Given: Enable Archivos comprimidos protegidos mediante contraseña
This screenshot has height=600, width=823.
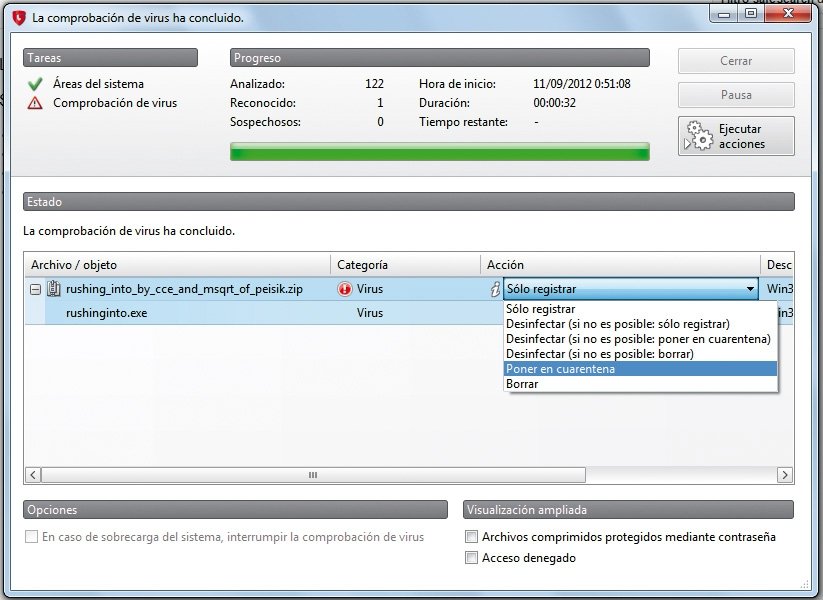Looking at the screenshot, I should [471, 536].
